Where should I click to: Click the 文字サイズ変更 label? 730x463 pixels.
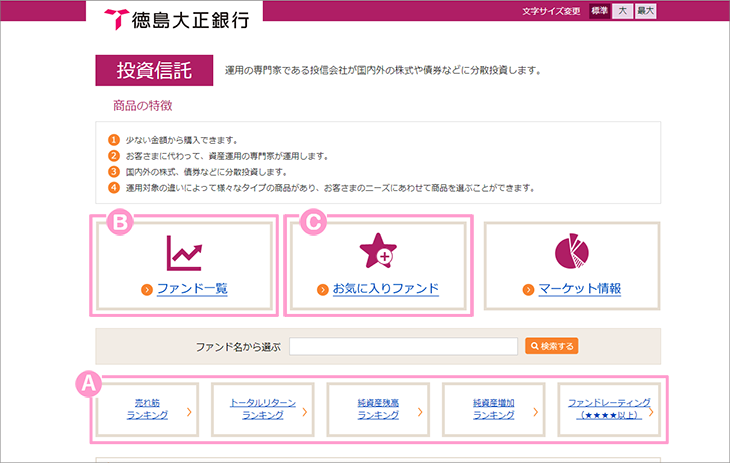pos(551,11)
